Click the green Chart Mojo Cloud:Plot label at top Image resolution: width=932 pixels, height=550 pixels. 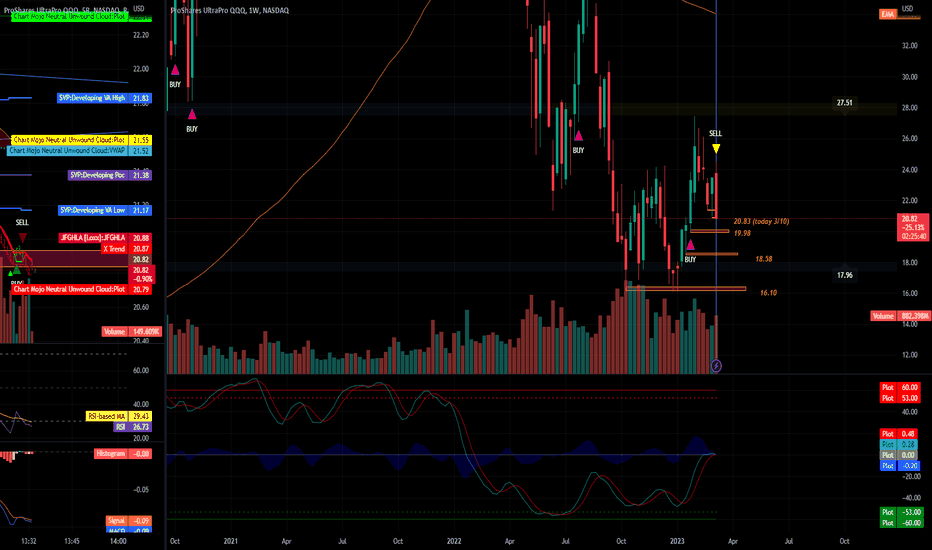click(x=70, y=17)
